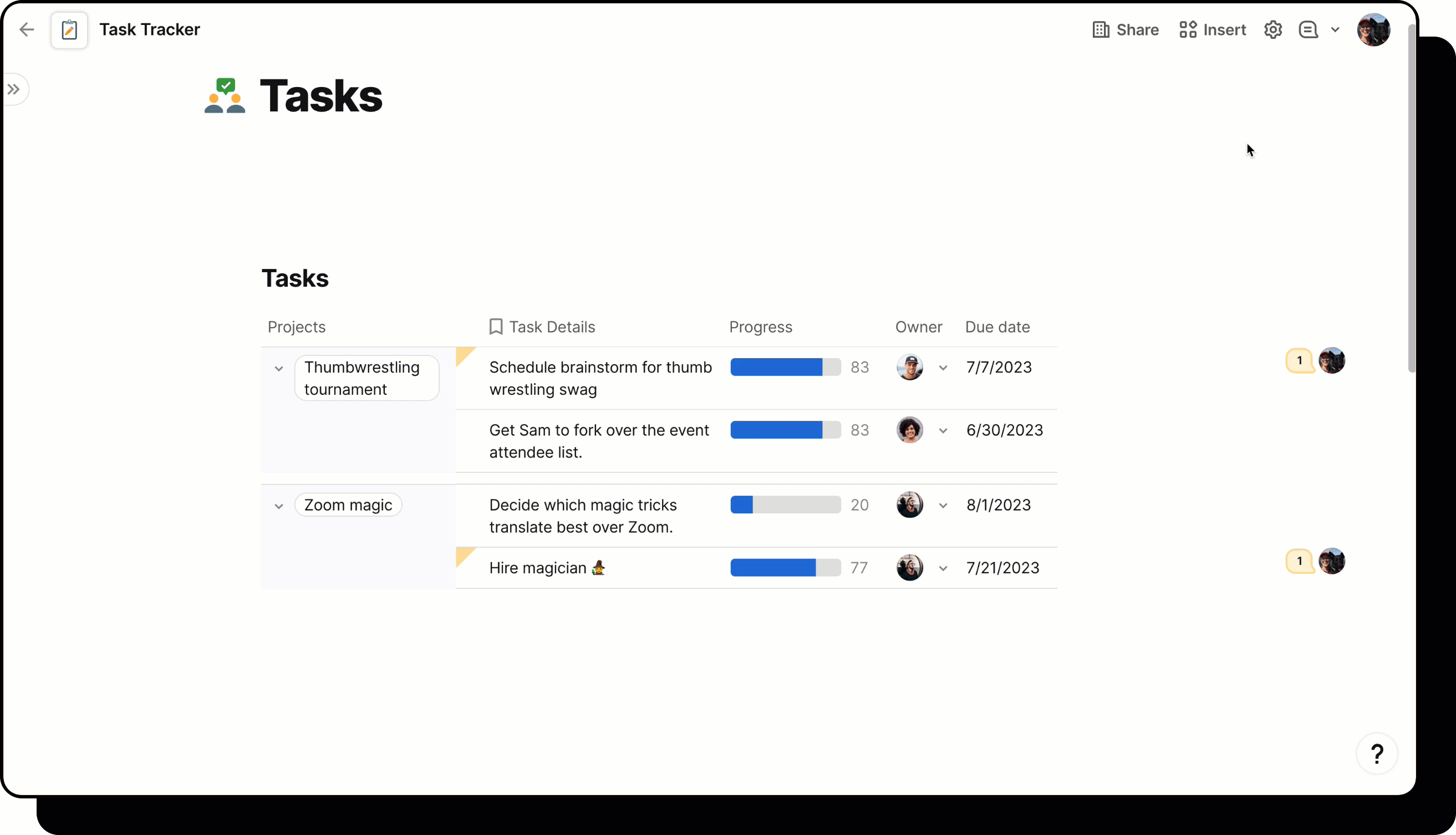Open owner dropdown for 7/7/2023 task
Screen dimensions: 1456x835
point(943,368)
